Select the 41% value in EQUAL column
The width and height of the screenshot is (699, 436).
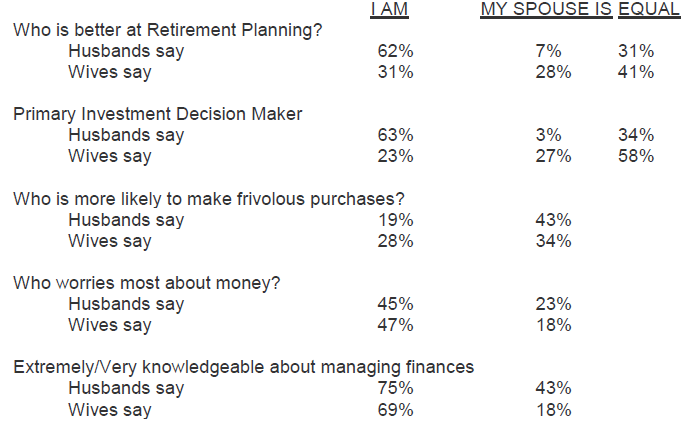pyautogui.click(x=636, y=72)
